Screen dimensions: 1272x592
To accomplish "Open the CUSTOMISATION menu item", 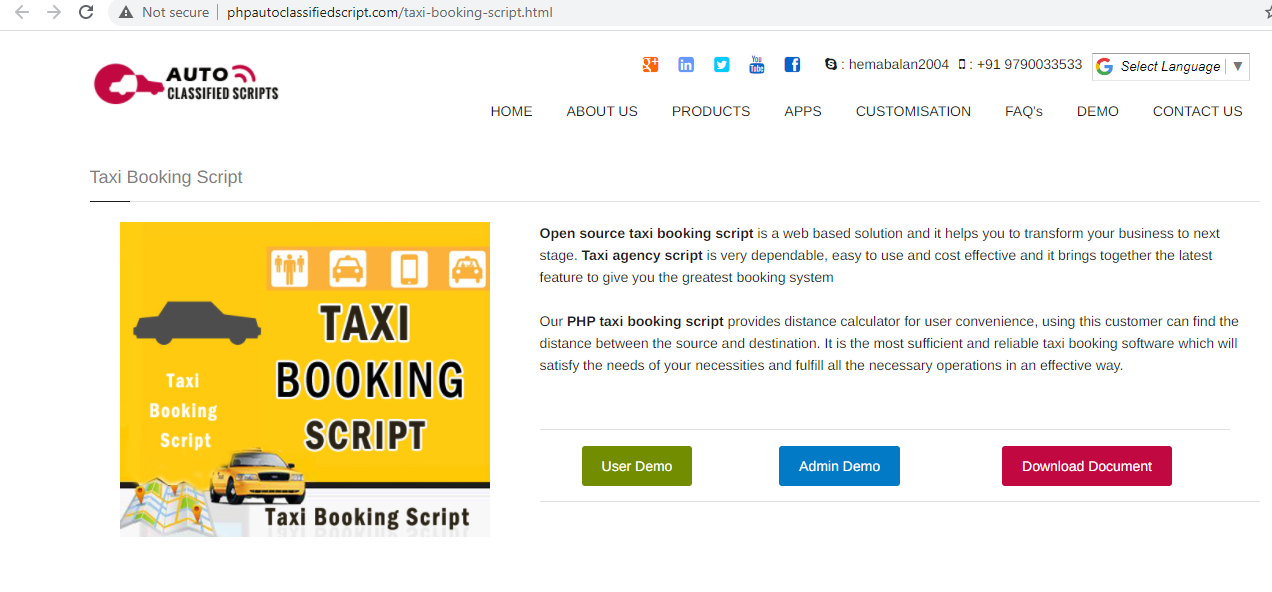I will click(x=912, y=111).
